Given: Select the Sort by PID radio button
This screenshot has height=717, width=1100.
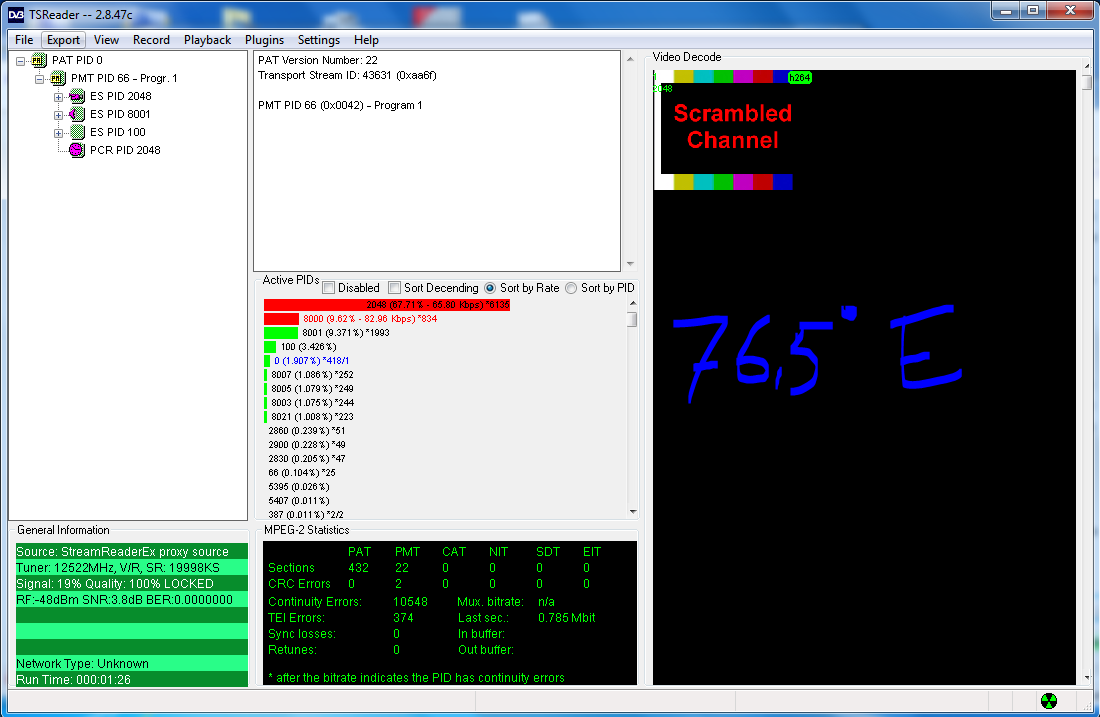Looking at the screenshot, I should [571, 288].
